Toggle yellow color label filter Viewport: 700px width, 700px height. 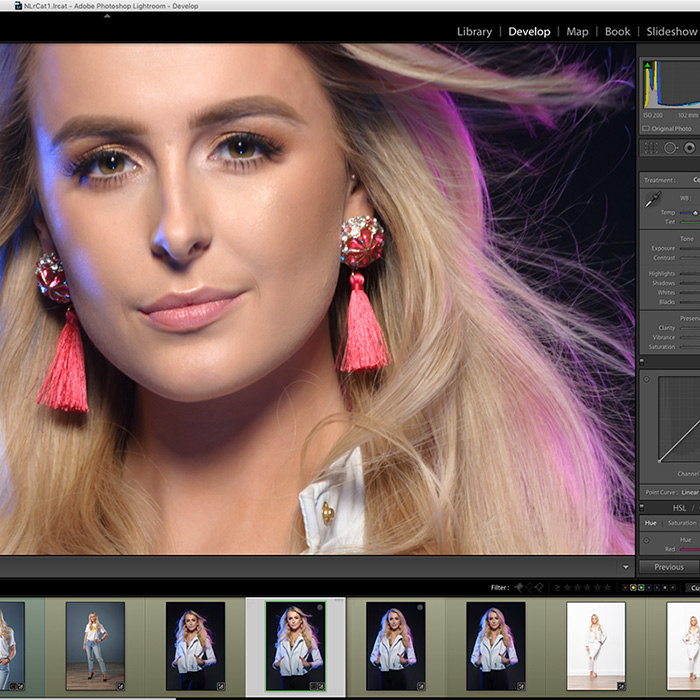[x=633, y=588]
